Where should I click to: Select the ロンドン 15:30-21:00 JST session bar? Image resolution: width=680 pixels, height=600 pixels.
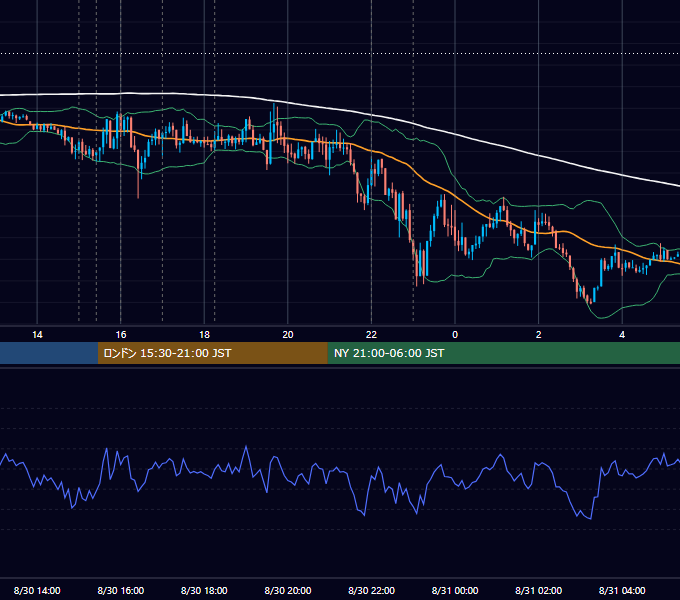tap(212, 353)
